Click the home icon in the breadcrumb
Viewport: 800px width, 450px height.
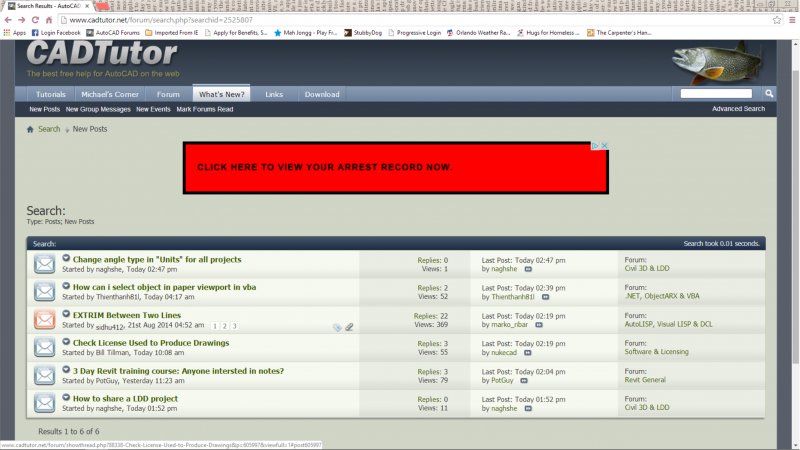(x=30, y=129)
